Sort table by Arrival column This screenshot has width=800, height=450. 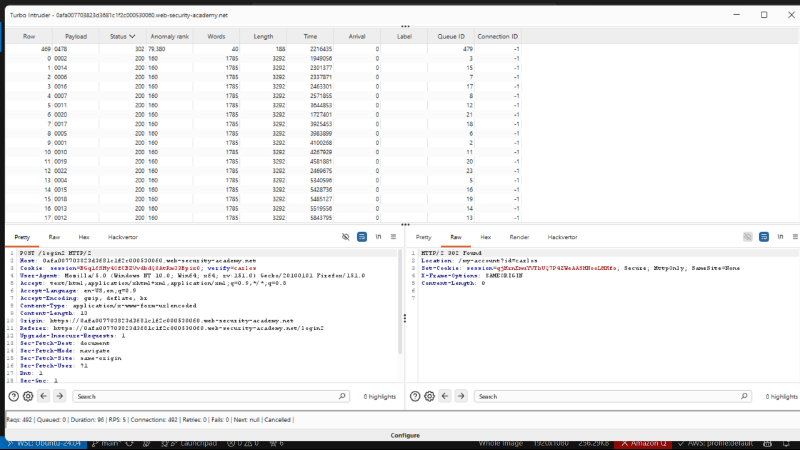357,36
